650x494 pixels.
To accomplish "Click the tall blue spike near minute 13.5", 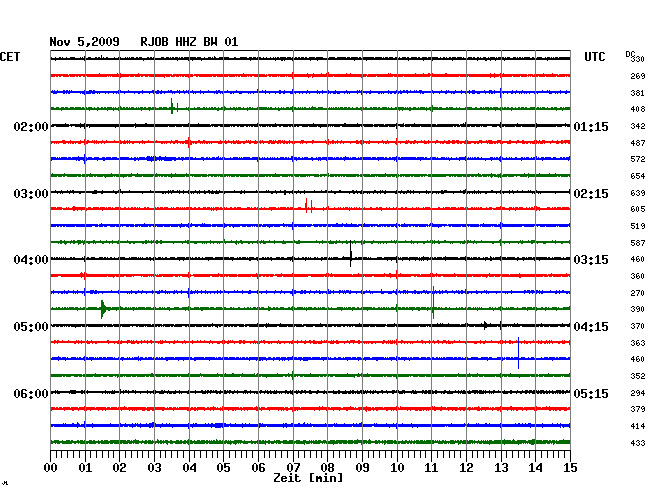I will pos(518,353).
